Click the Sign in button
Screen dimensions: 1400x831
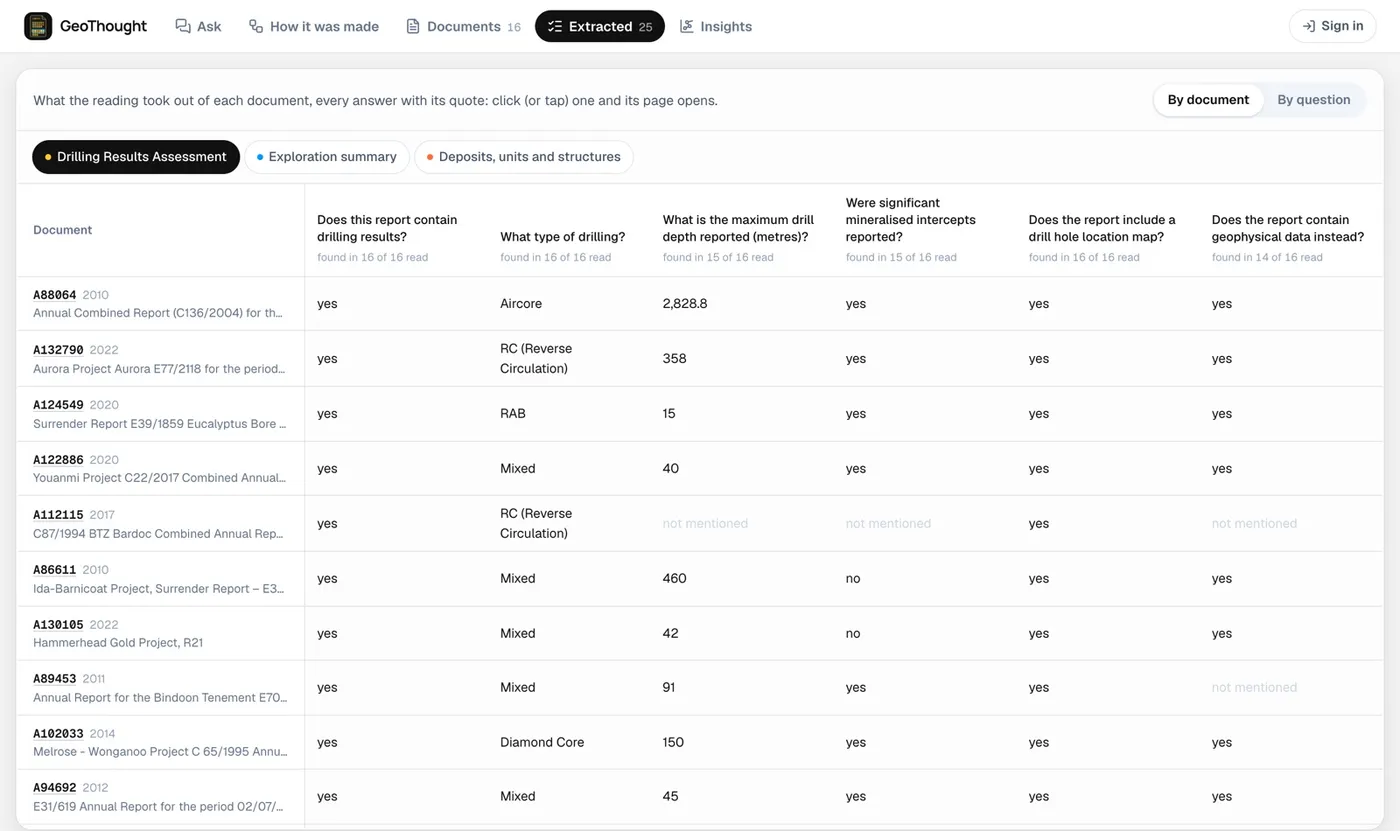[1333, 26]
